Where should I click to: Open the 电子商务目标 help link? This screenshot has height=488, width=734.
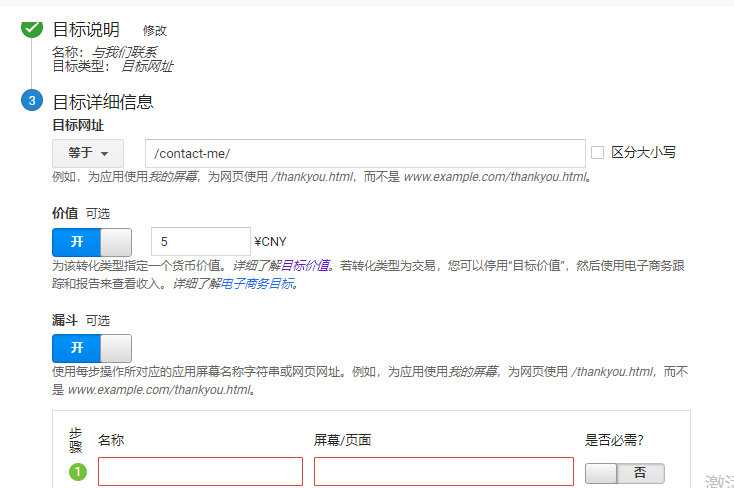click(x=257, y=283)
